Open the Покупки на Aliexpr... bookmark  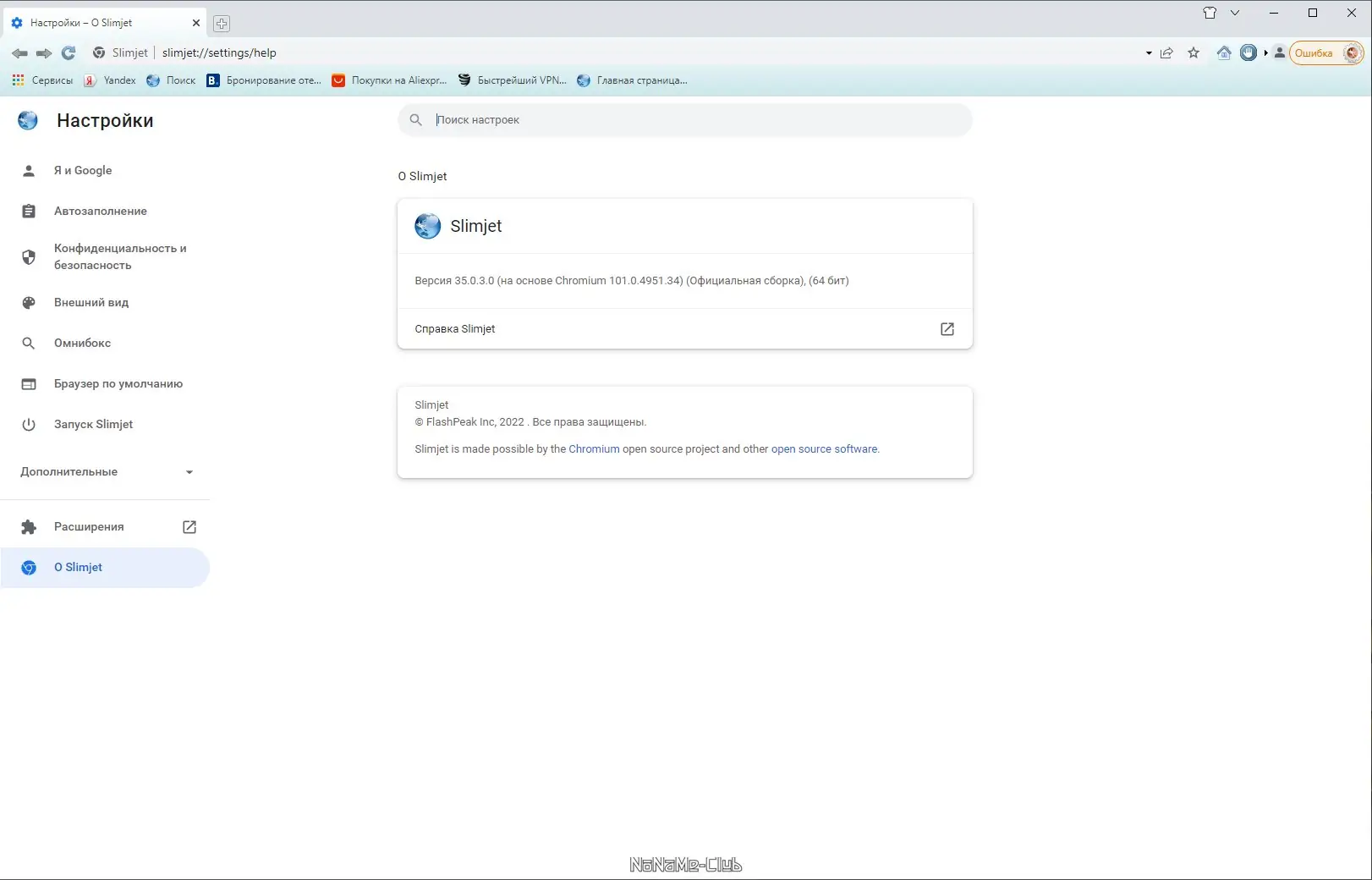[389, 80]
